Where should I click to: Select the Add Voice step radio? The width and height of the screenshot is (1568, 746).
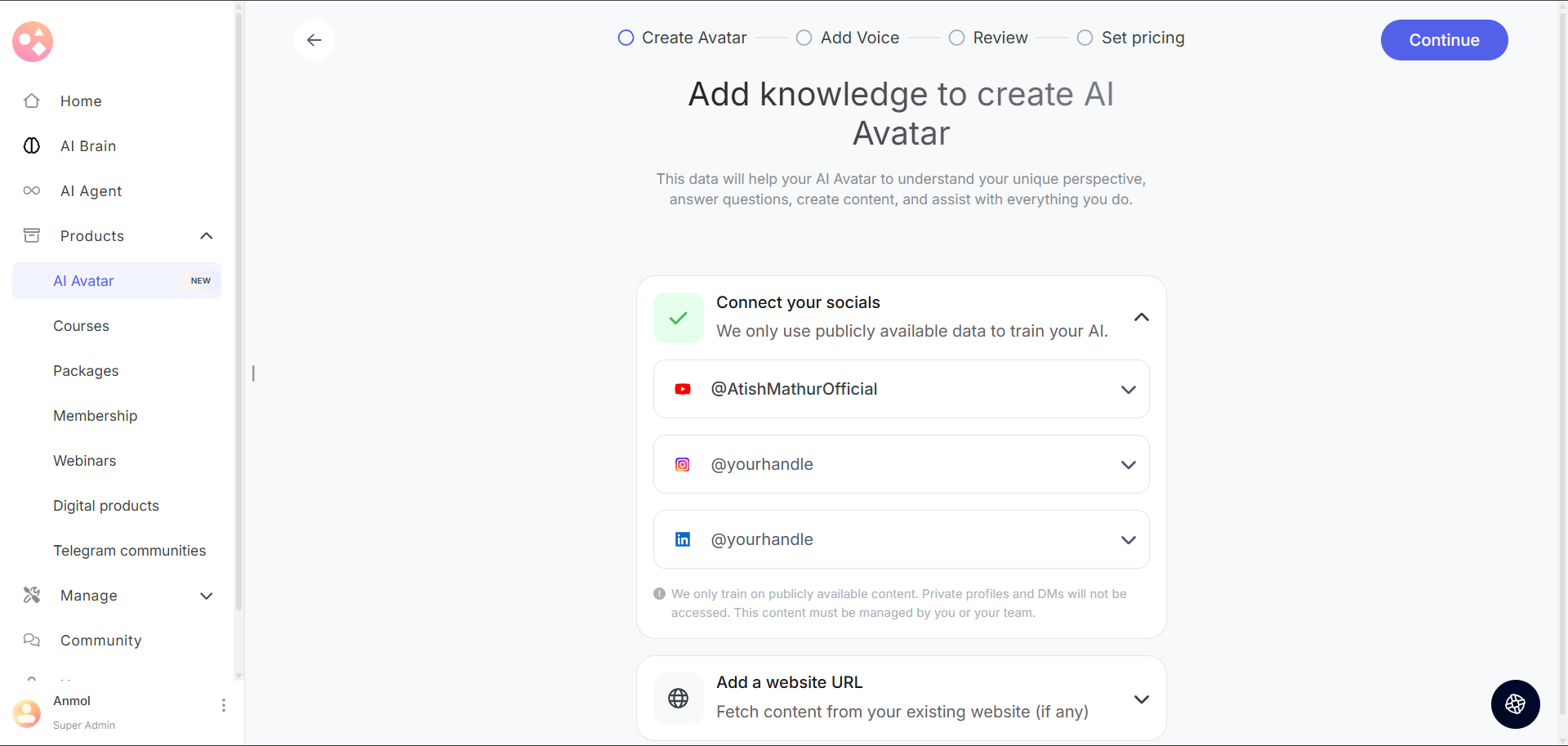[804, 38]
